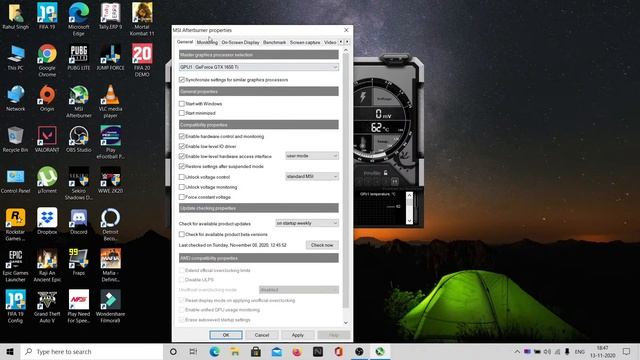Viewport: 640px width, 360px height.
Task: Open the user mode dropdown
Action: (312, 156)
